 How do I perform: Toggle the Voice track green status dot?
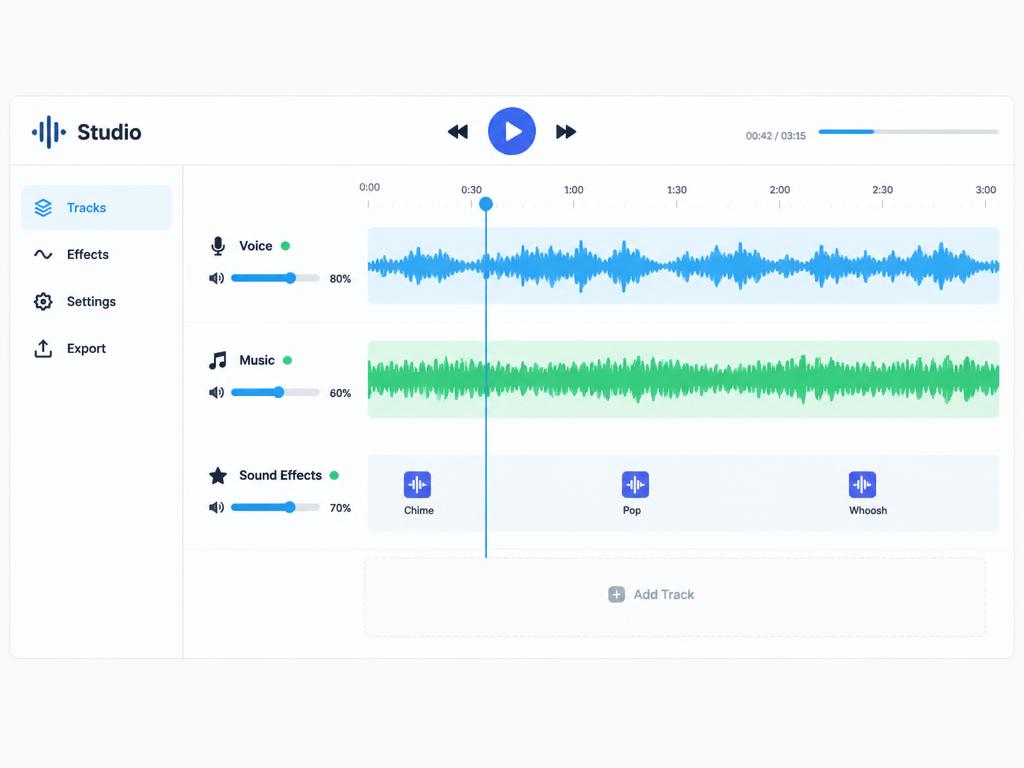[x=285, y=246]
